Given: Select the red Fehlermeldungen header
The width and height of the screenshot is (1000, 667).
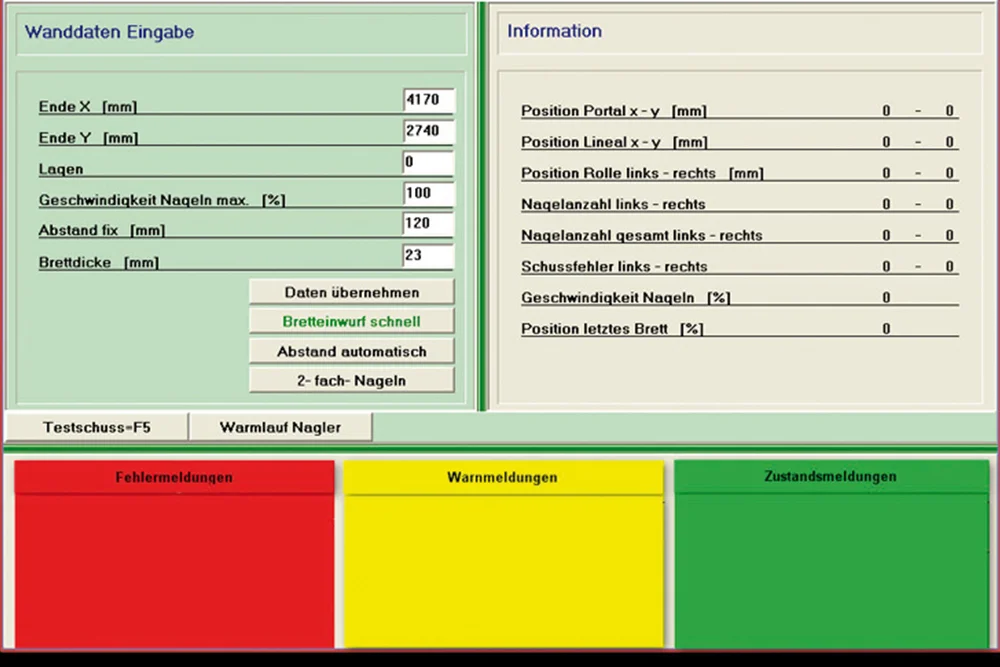Looking at the screenshot, I should pos(174,478).
